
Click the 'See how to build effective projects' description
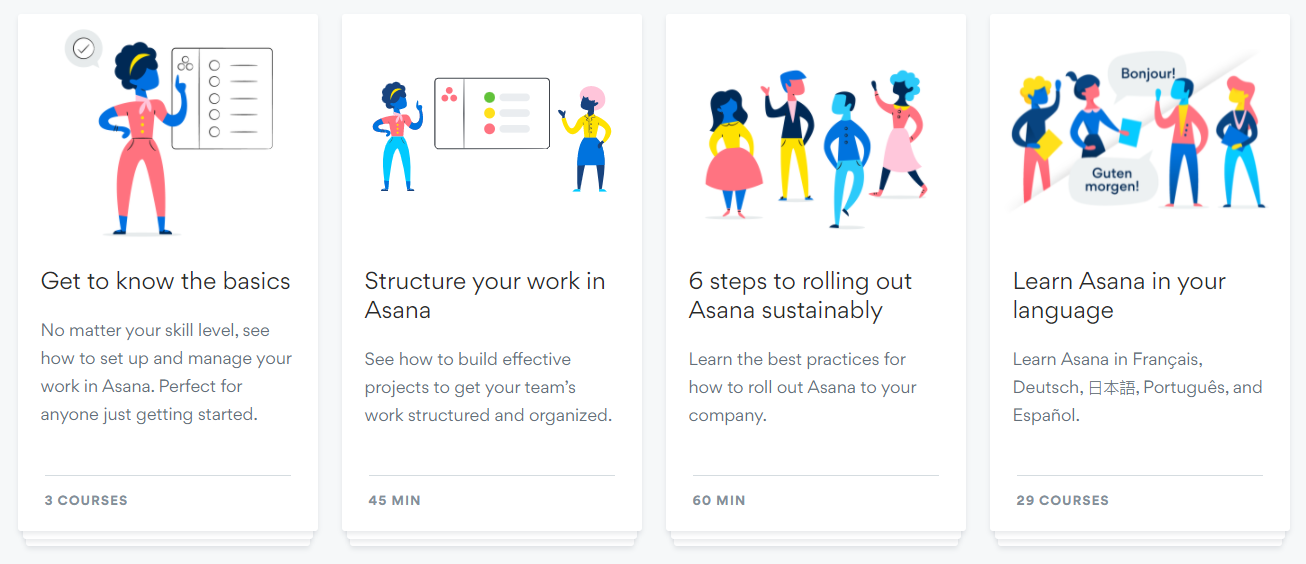pyautogui.click(x=488, y=387)
